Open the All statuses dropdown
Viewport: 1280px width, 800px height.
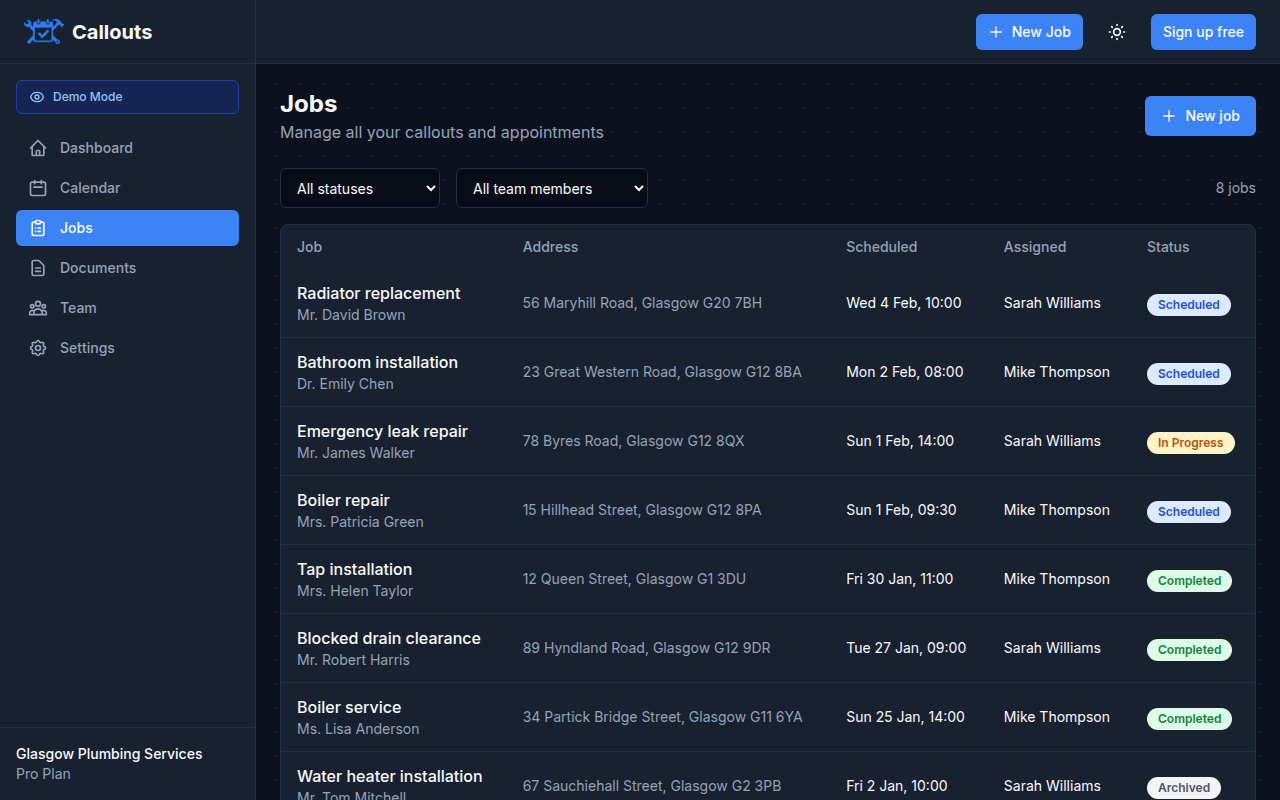(360, 188)
